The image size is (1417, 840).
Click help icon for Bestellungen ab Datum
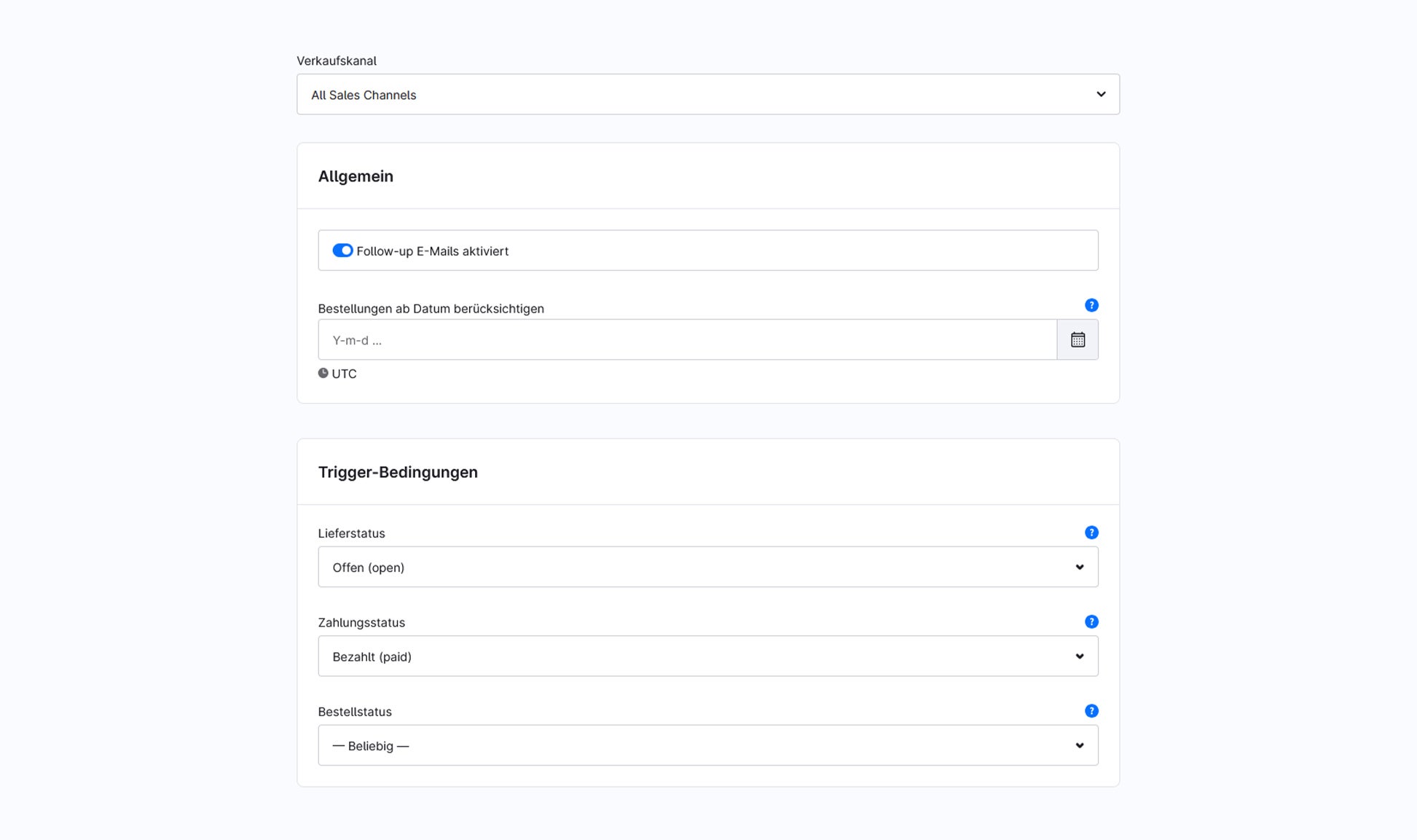point(1091,305)
